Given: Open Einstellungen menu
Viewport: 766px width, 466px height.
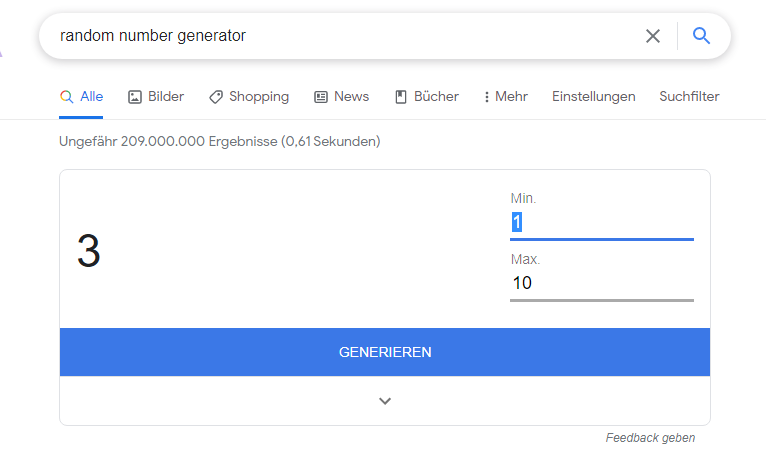Looking at the screenshot, I should point(594,97).
